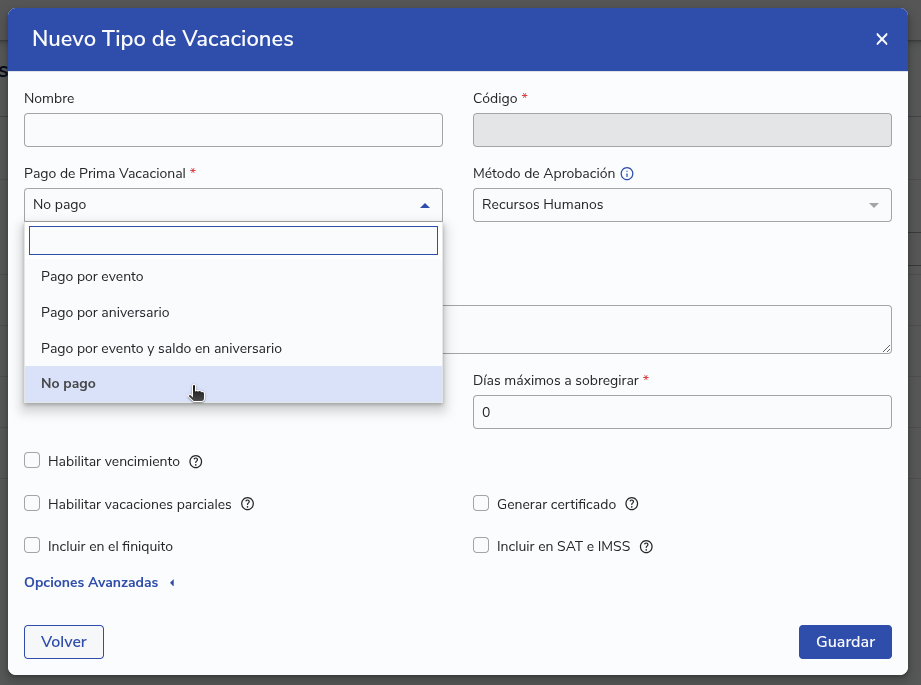
Task: Click info icon next to Método de Aprobación
Action: [x=627, y=173]
